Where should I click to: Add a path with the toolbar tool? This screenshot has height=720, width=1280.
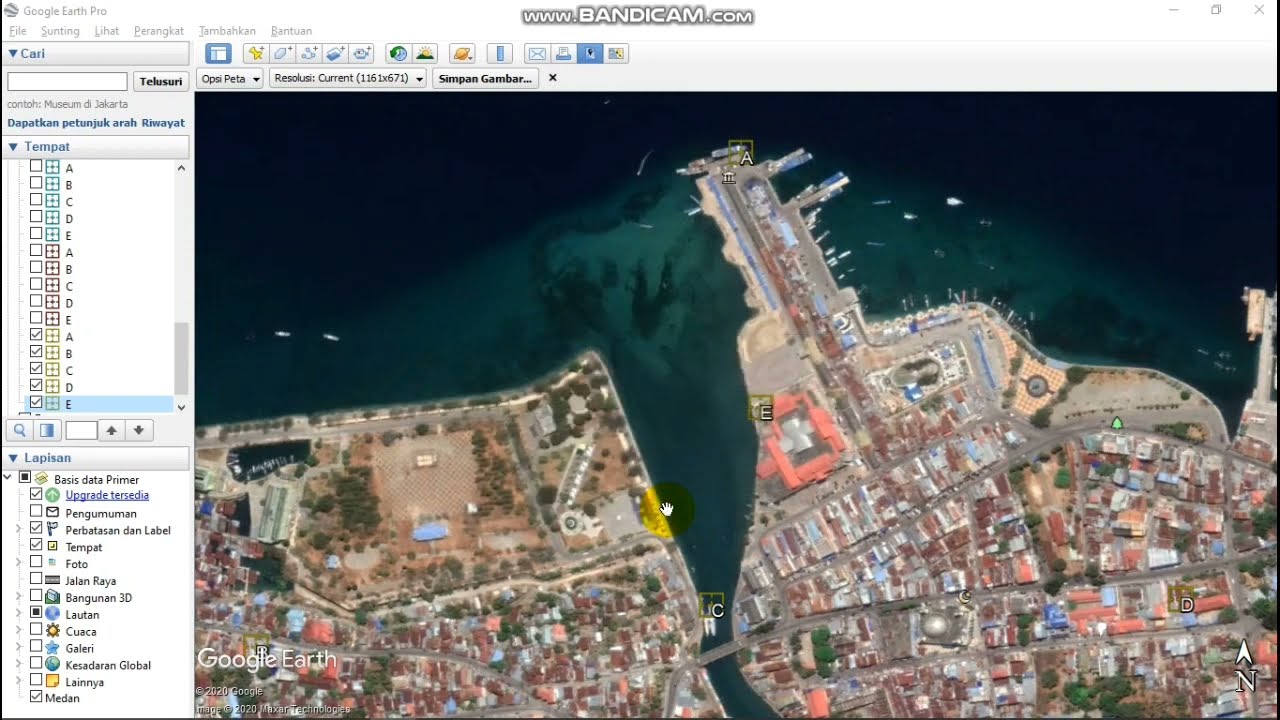(x=309, y=54)
